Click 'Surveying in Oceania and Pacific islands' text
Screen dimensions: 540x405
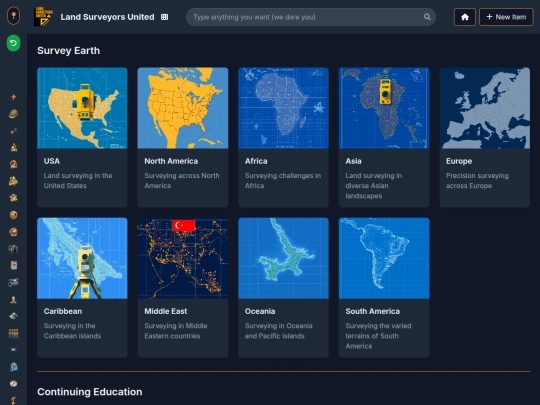279,331
